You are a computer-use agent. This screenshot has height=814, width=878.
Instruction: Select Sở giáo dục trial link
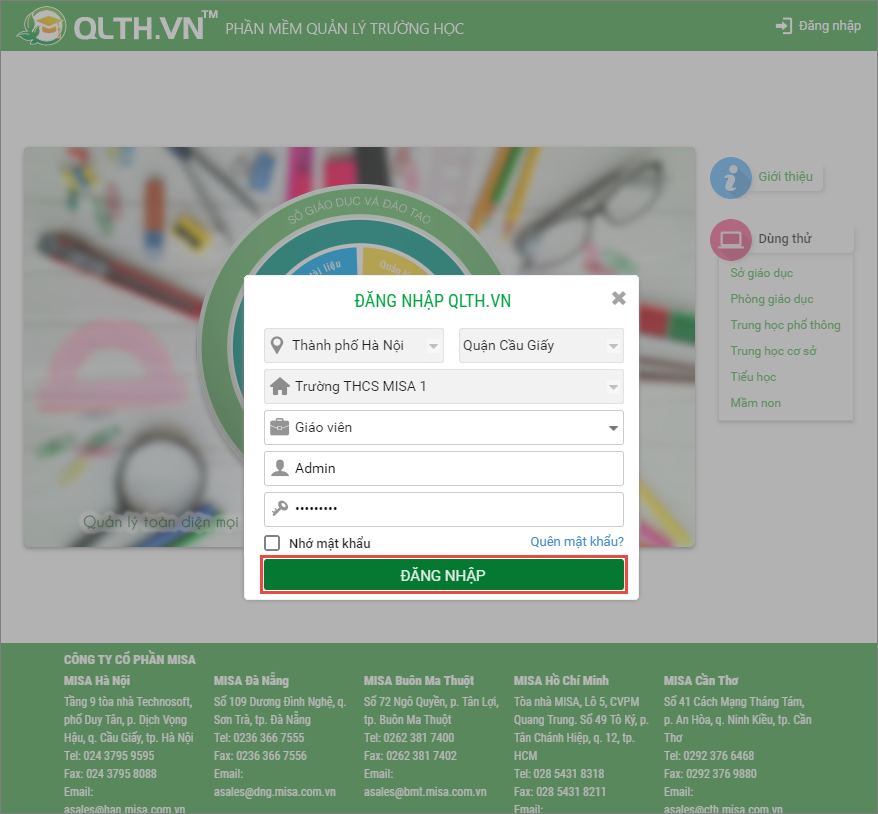761,273
